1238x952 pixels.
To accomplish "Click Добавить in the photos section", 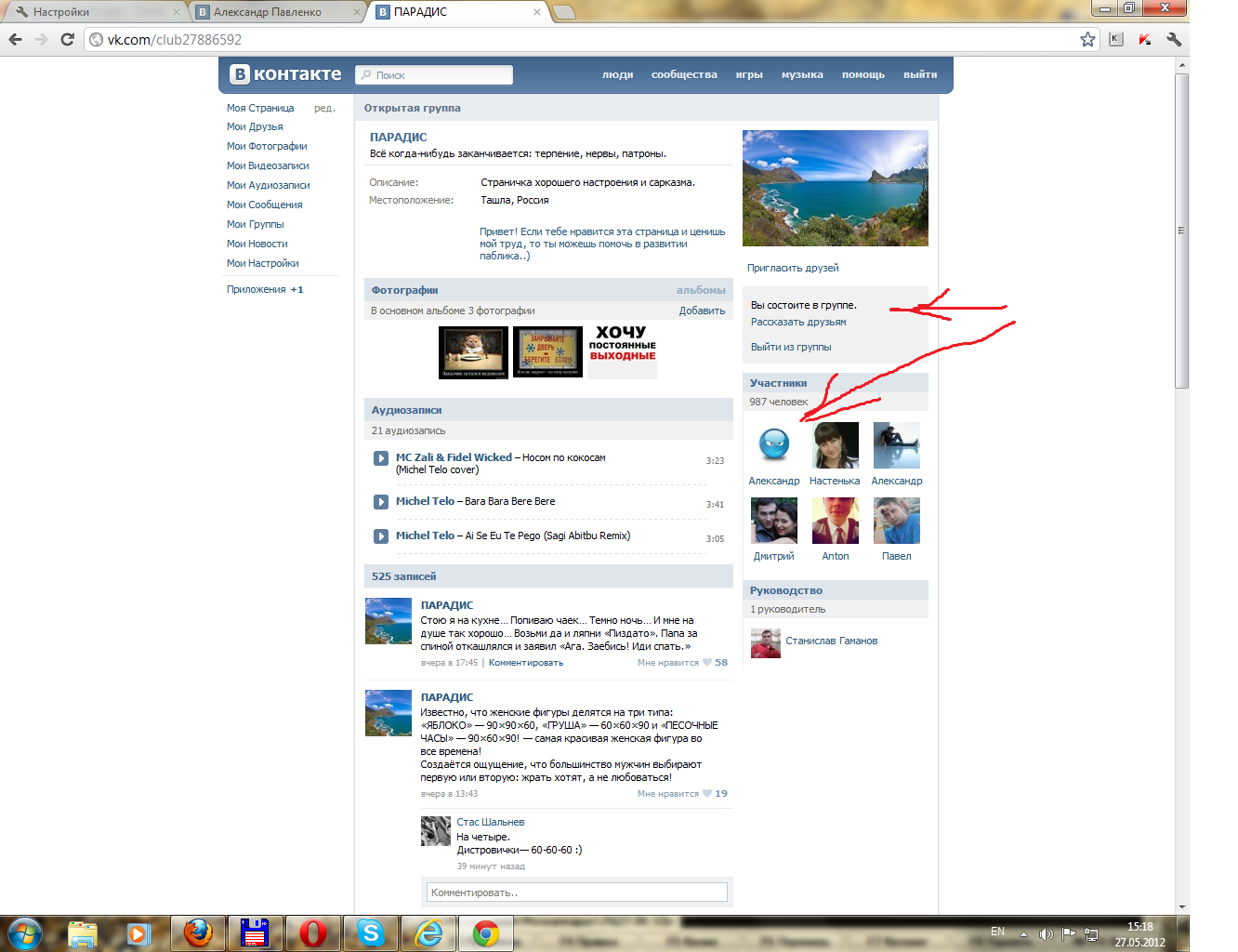I will point(702,311).
